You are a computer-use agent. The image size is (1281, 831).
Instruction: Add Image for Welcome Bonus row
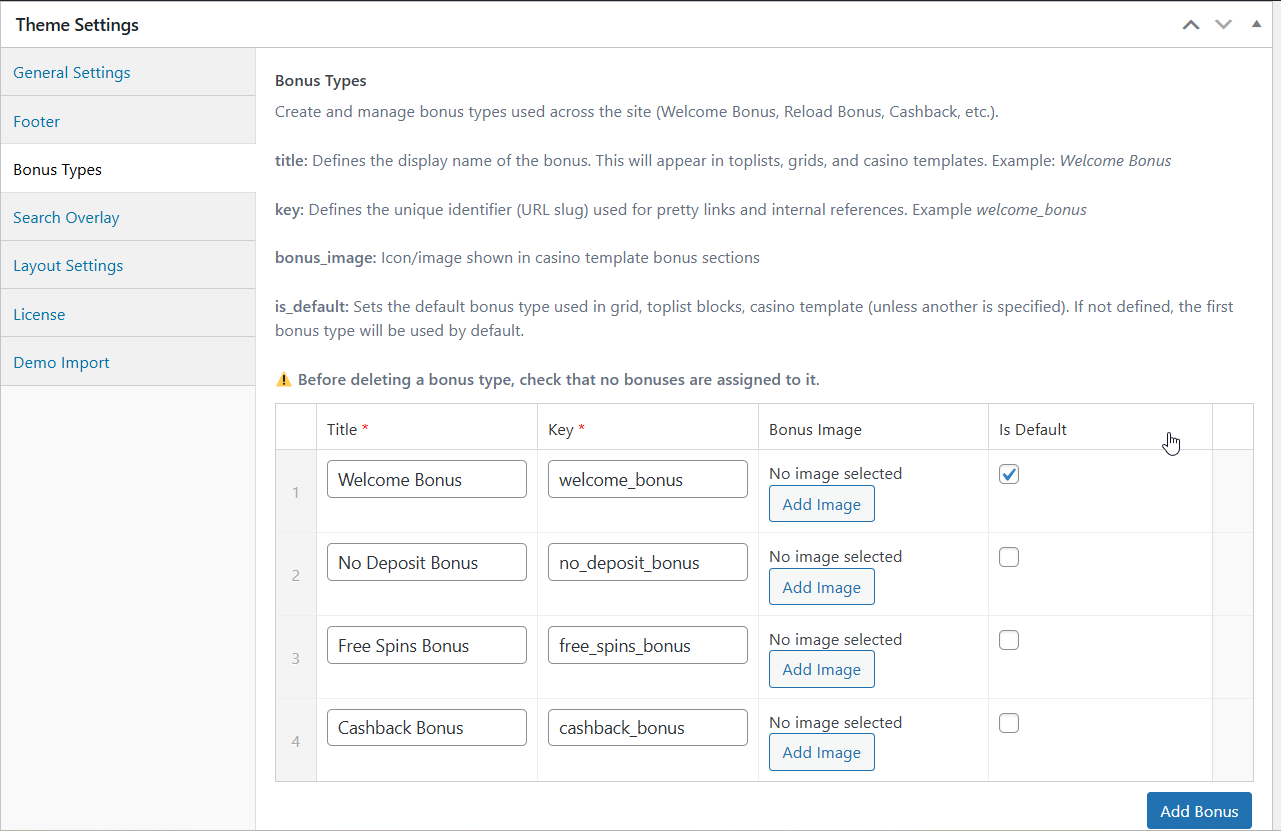821,505
